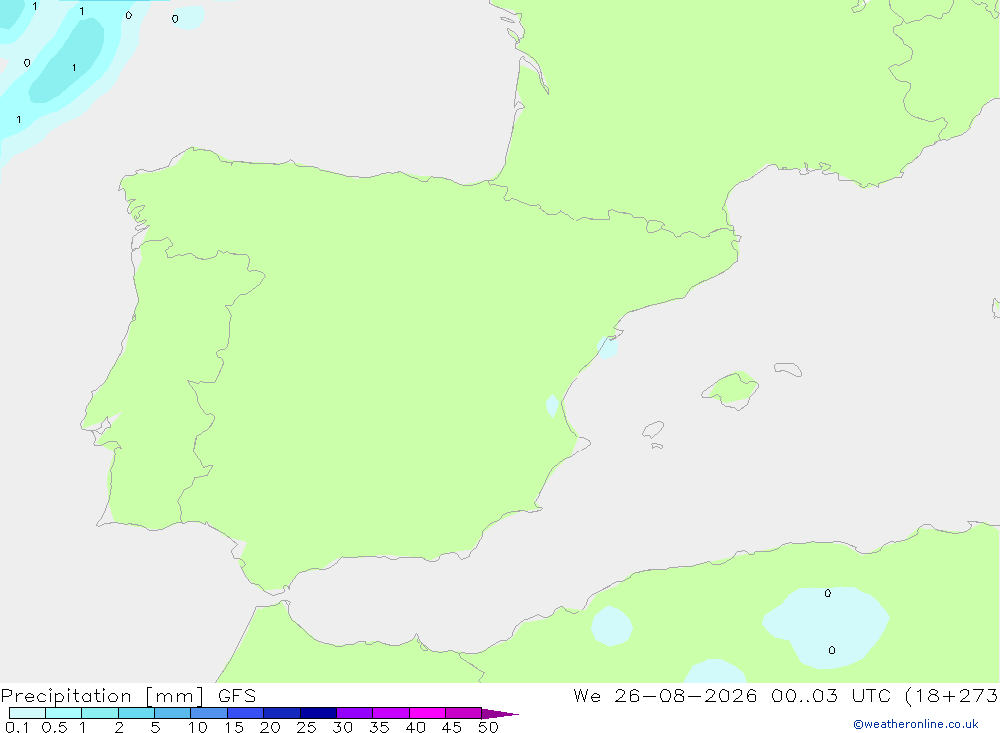Click the 45 mm legend color swatch
Screen dimensions: 1000x733
pyautogui.click(x=463, y=713)
